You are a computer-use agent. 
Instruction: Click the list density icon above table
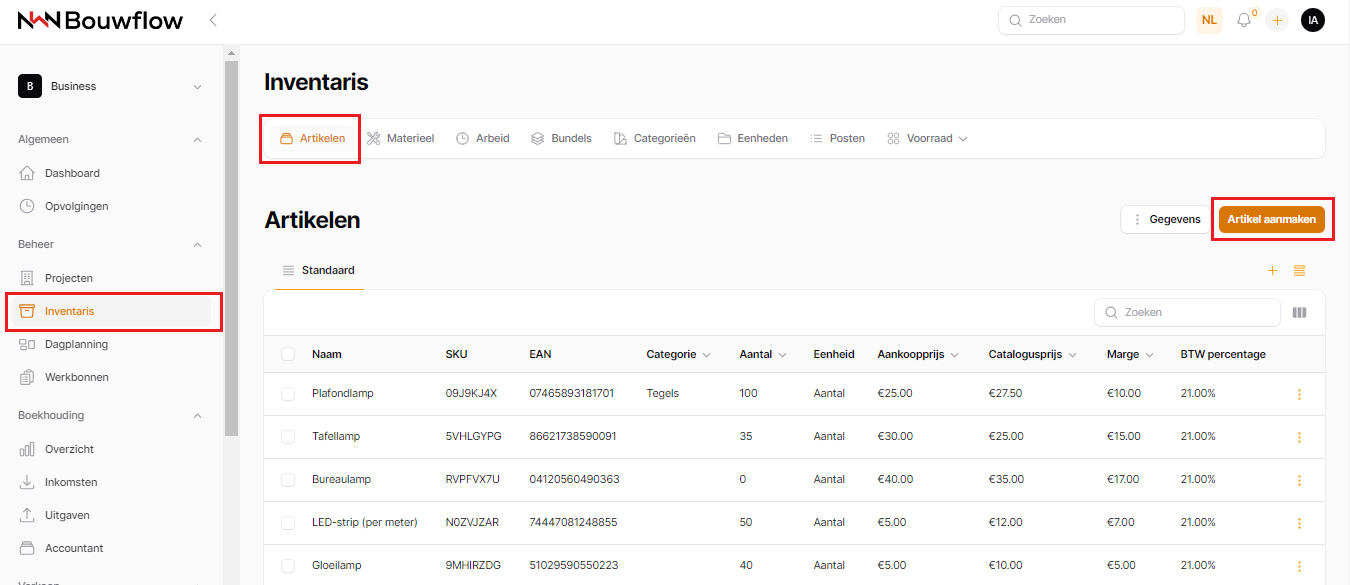click(x=1299, y=270)
